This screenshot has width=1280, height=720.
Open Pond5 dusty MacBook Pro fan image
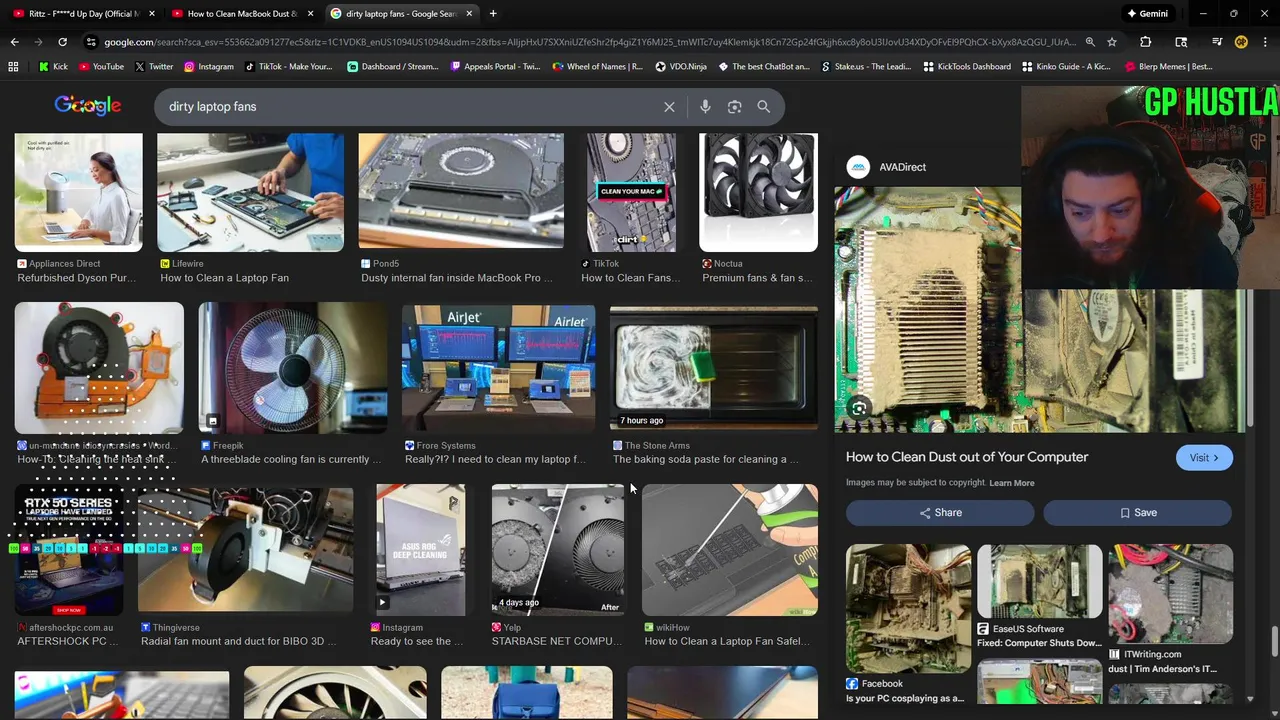click(x=461, y=192)
